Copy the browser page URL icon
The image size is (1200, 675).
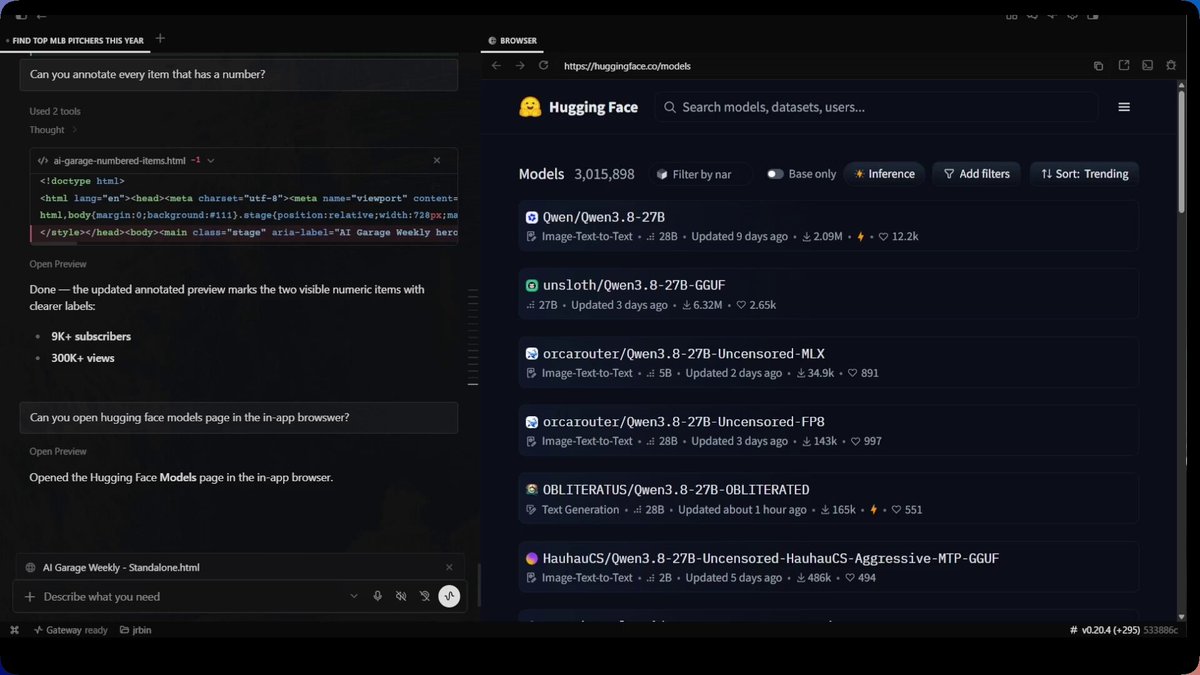1098,66
